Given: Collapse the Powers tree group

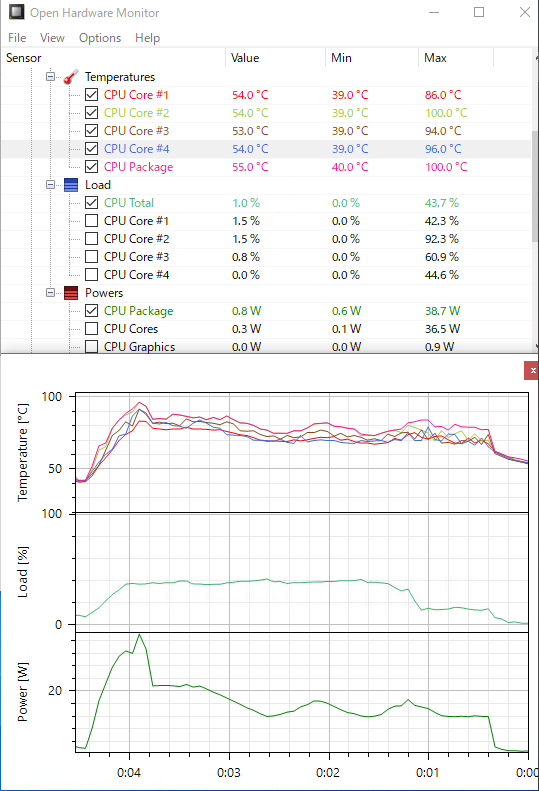Looking at the screenshot, I should point(50,293).
